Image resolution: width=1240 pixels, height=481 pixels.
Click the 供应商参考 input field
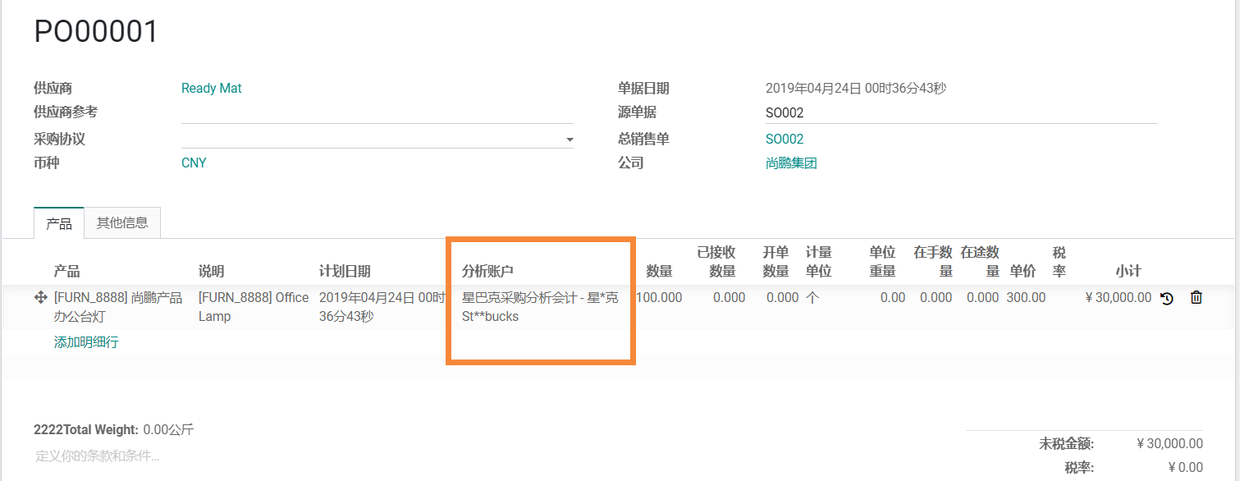point(377,112)
